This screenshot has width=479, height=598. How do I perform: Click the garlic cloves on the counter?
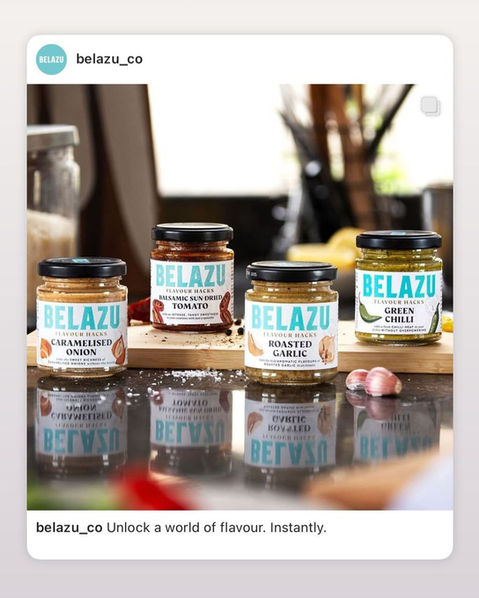pos(373,381)
